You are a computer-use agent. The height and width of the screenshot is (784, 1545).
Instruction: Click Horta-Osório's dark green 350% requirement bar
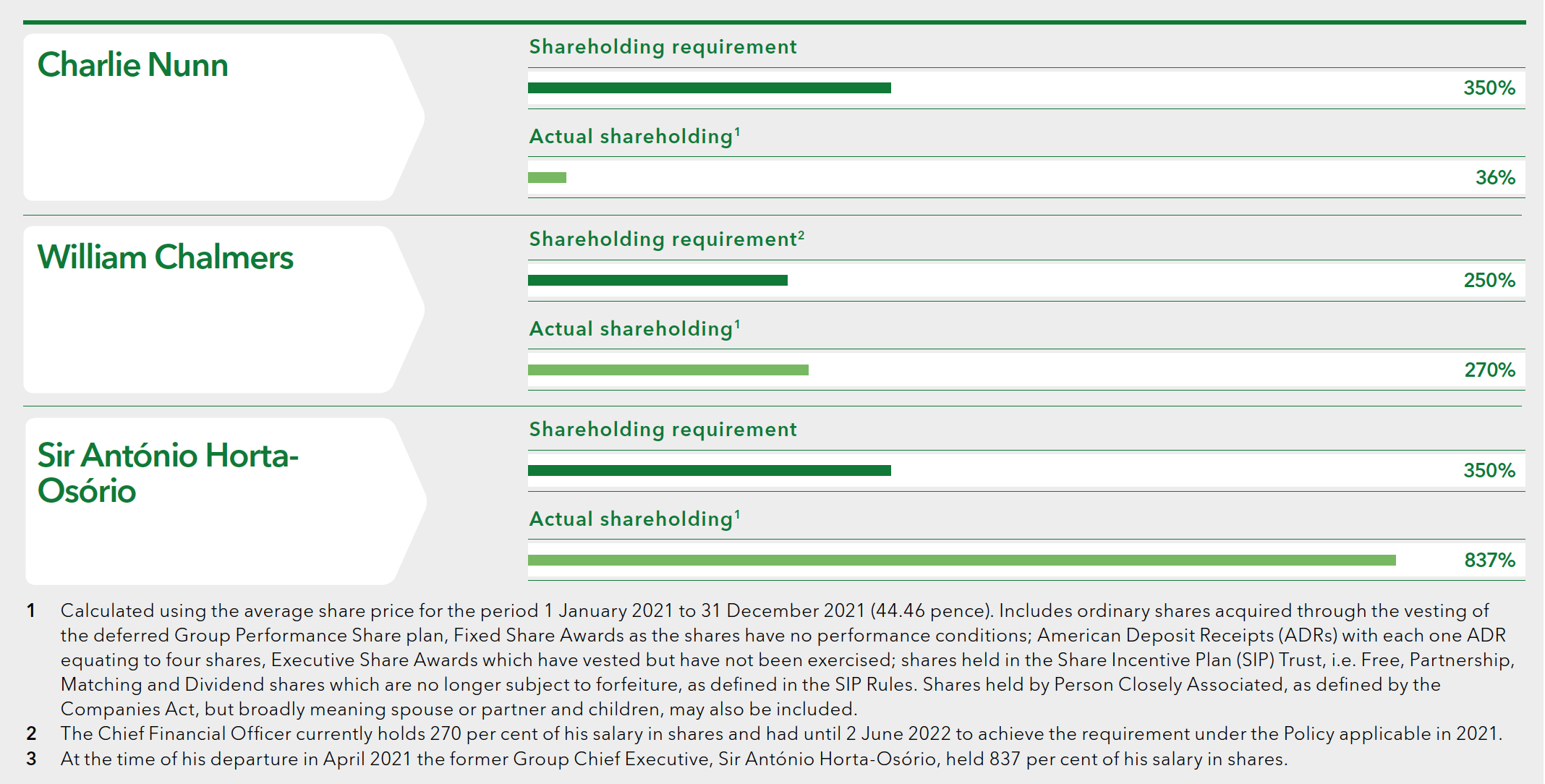[x=709, y=471]
